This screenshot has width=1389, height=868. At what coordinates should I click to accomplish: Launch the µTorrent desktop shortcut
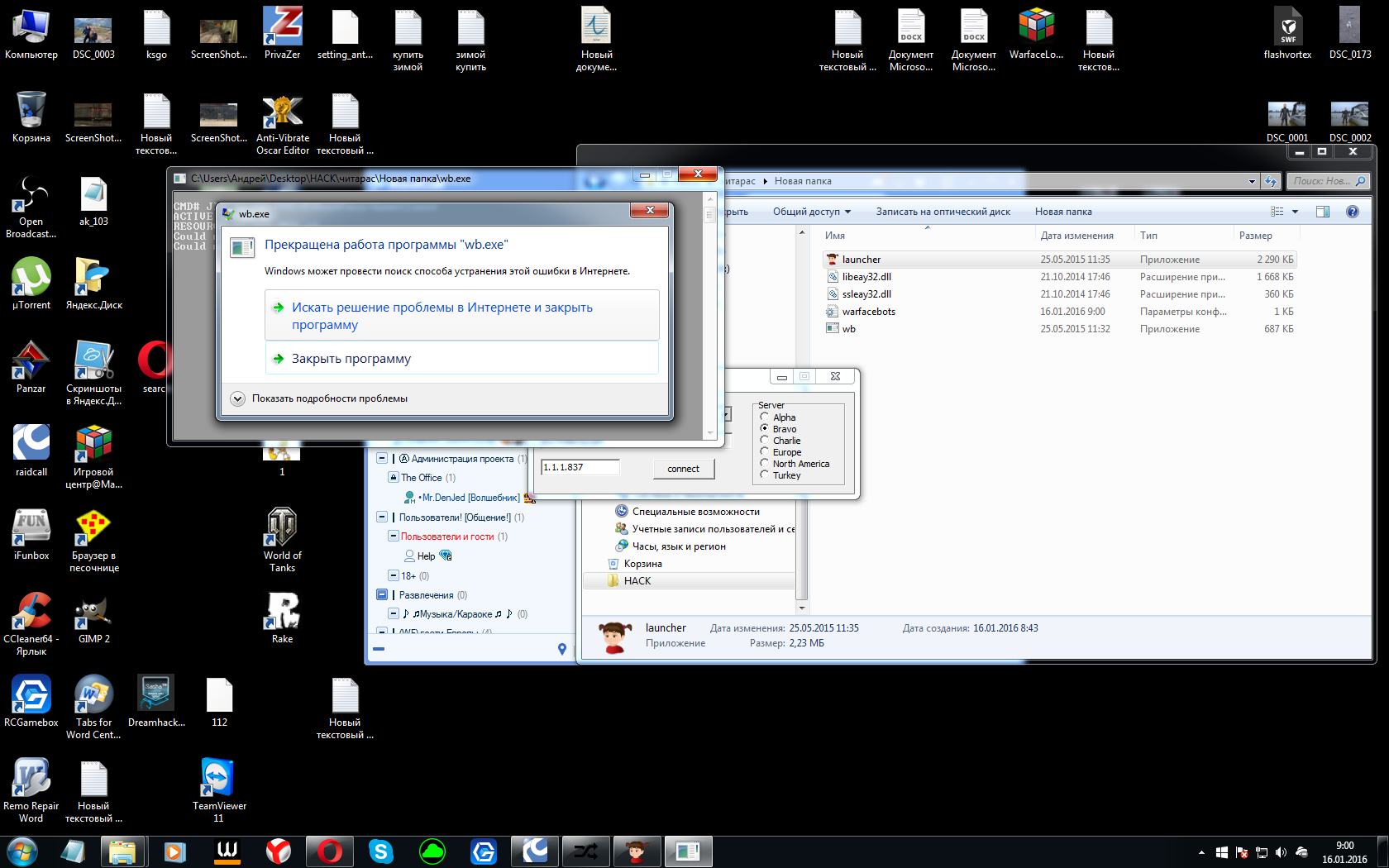point(31,284)
